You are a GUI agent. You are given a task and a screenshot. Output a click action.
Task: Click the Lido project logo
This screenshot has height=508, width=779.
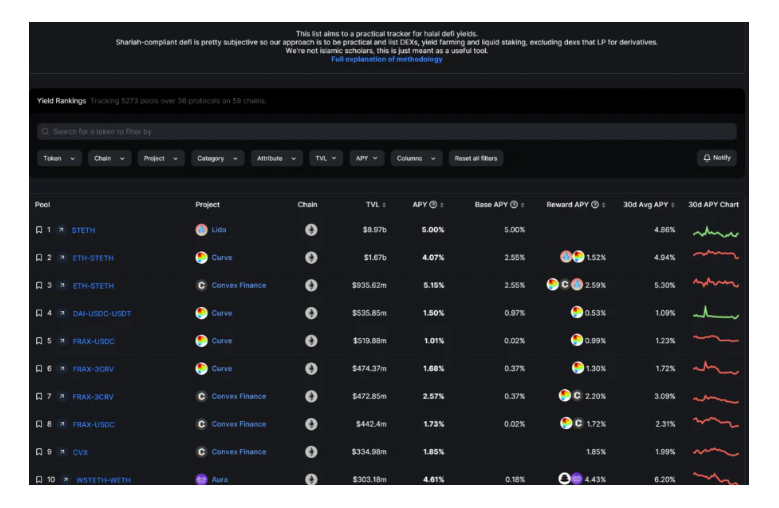[x=201, y=230]
